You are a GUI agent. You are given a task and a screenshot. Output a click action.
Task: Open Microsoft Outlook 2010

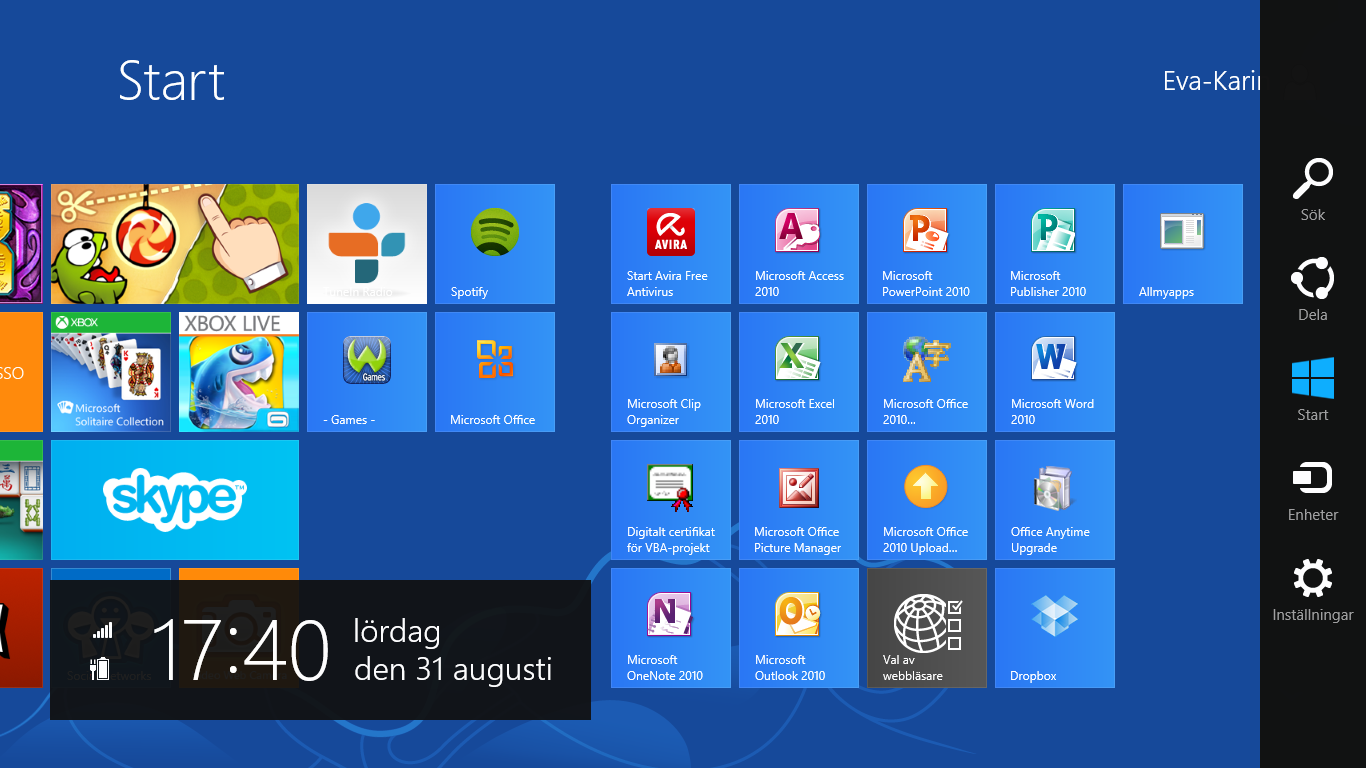pos(799,628)
